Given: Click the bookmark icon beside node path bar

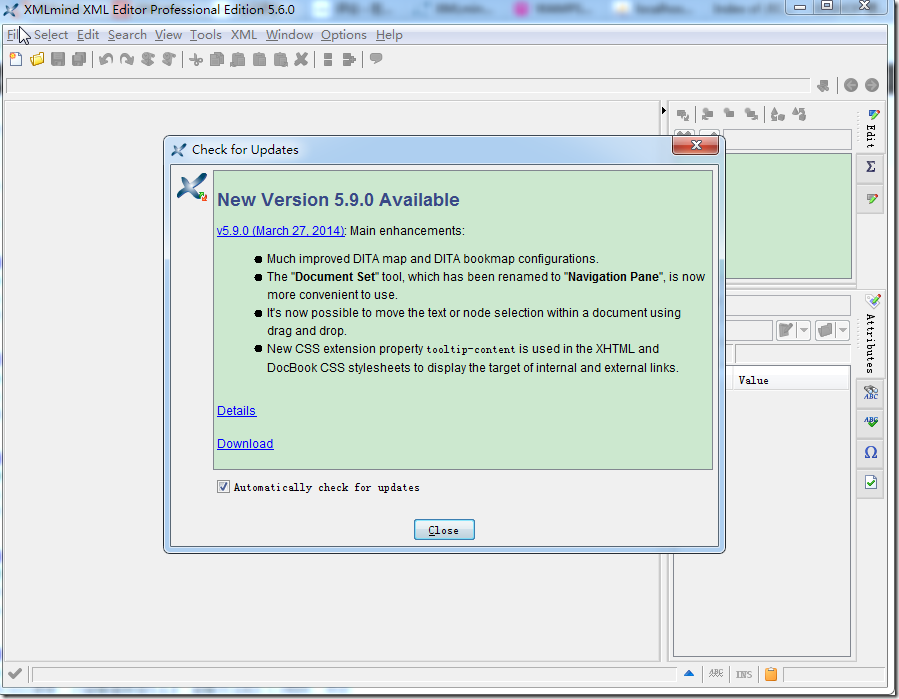Looking at the screenshot, I should pos(823,86).
